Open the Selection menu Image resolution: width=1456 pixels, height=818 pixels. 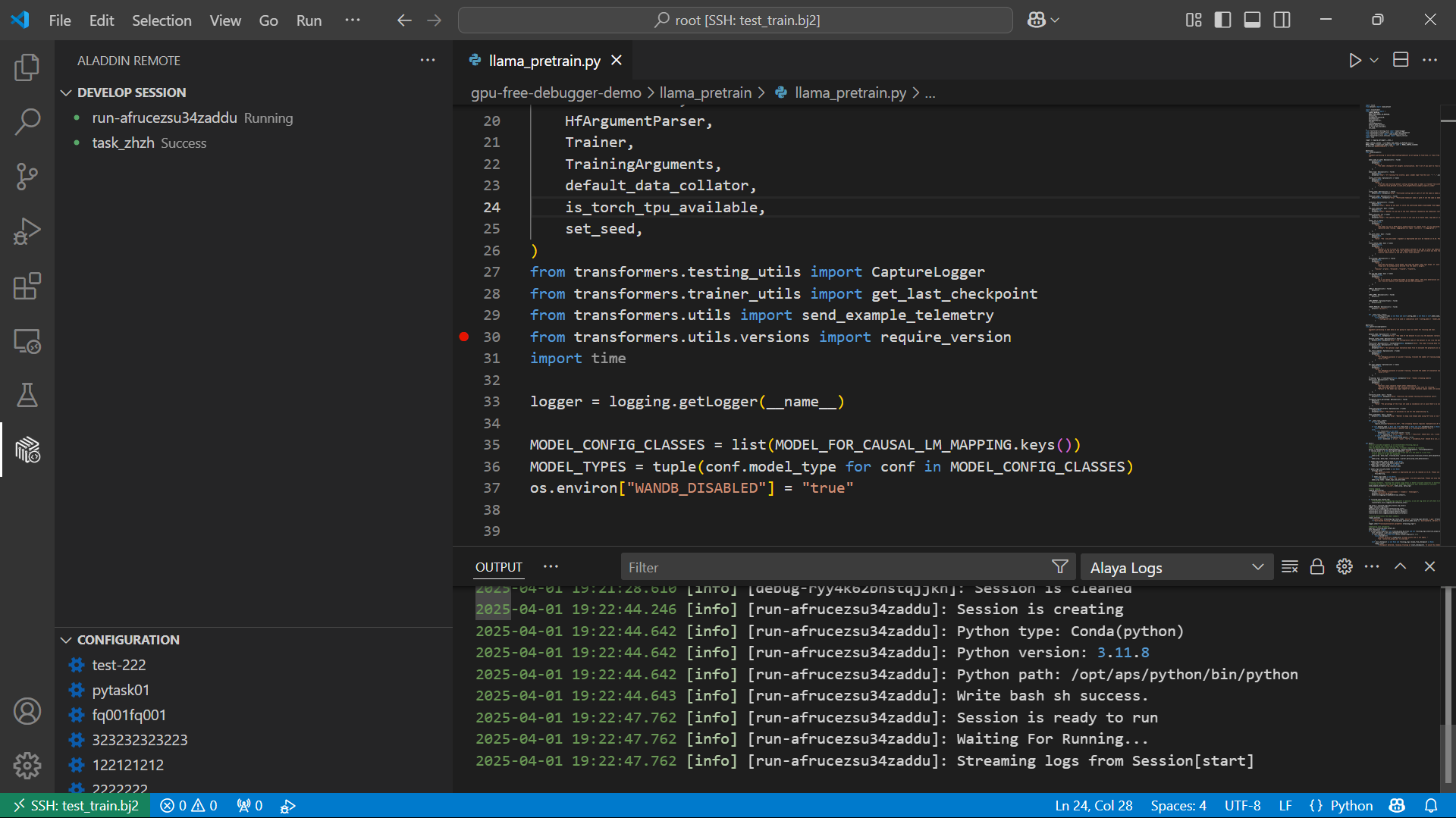coord(162,20)
